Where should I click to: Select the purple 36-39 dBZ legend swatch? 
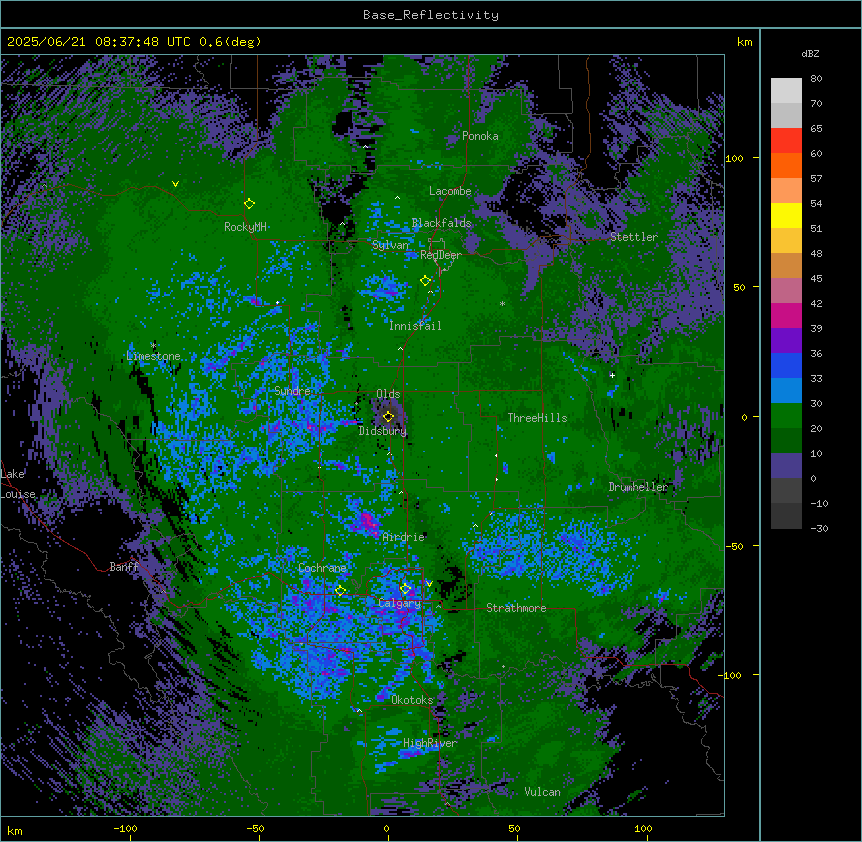click(786, 341)
